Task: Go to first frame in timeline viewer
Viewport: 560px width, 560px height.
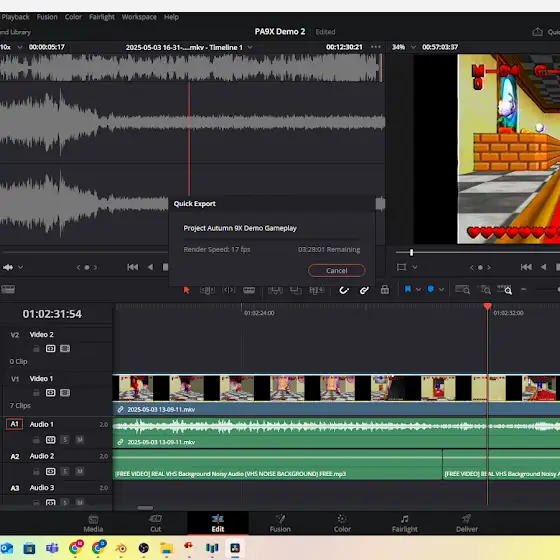Action: tap(526, 267)
